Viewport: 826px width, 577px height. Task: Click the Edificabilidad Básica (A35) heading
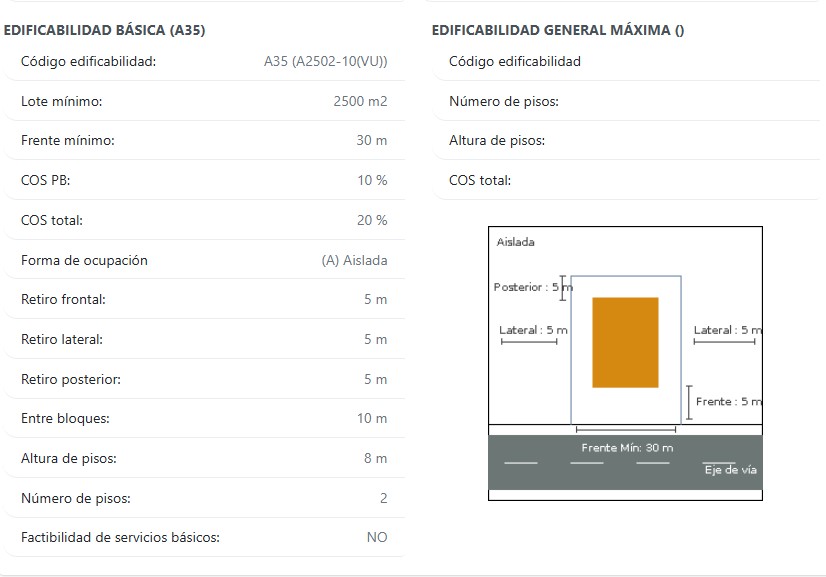click(x=104, y=30)
